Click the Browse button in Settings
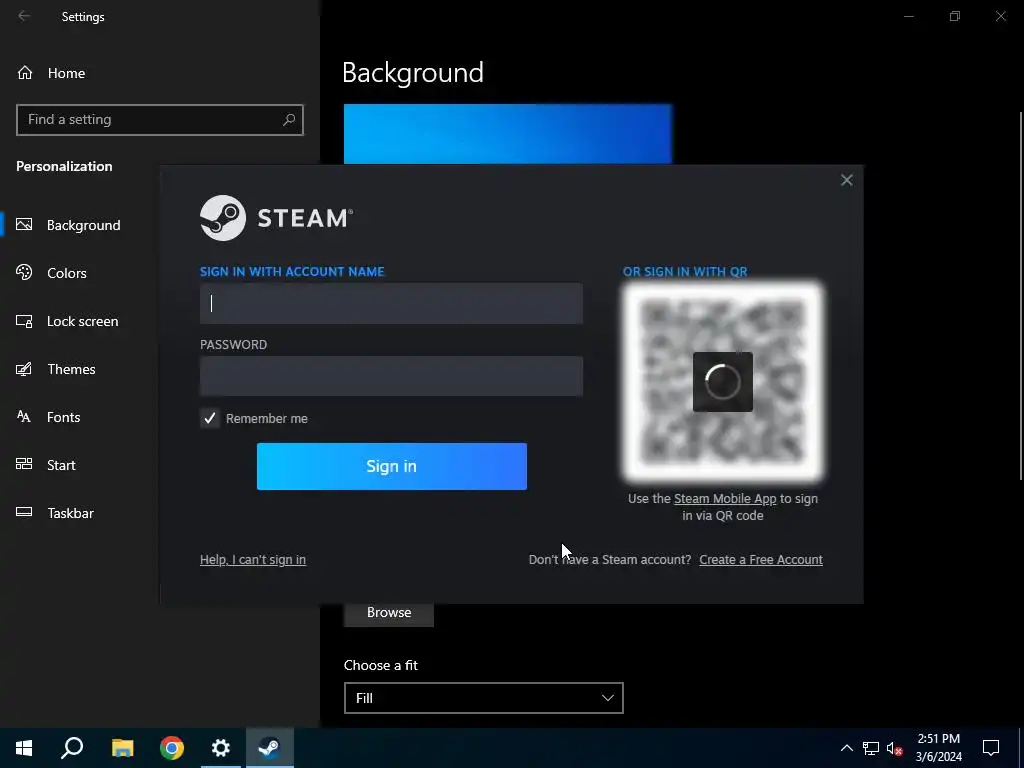 tap(389, 613)
